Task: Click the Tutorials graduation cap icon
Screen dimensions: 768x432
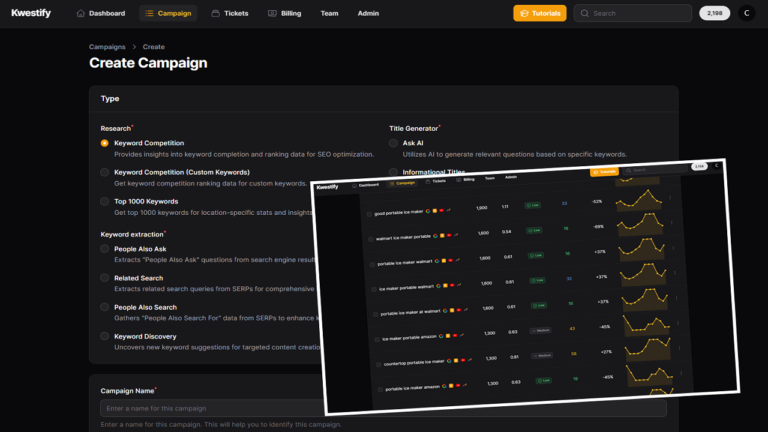Action: (x=523, y=14)
